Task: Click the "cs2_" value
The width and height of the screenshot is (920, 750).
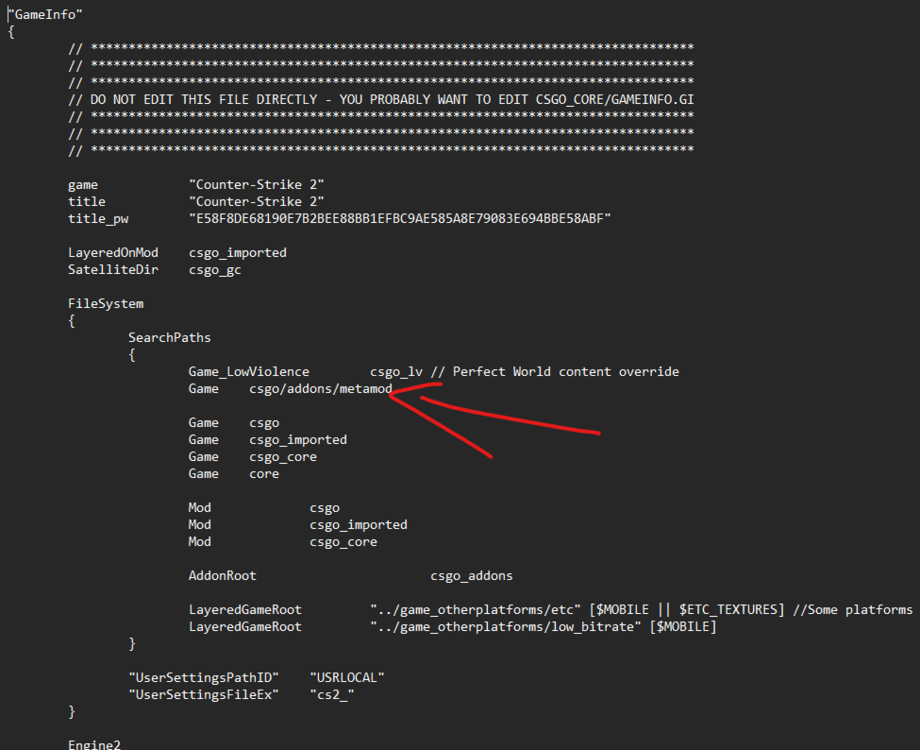Action: click(x=332, y=695)
